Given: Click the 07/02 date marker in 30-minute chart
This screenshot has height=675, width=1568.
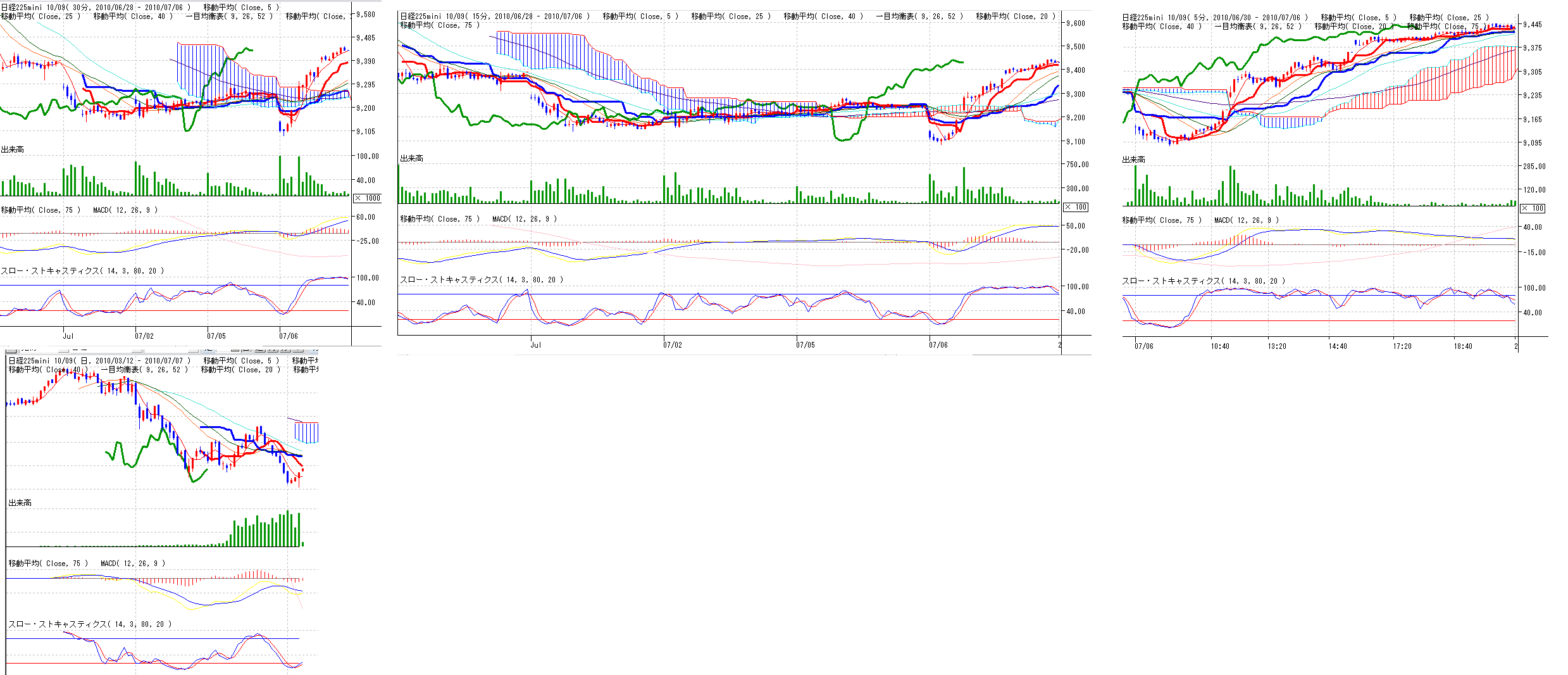Looking at the screenshot, I should [x=144, y=336].
